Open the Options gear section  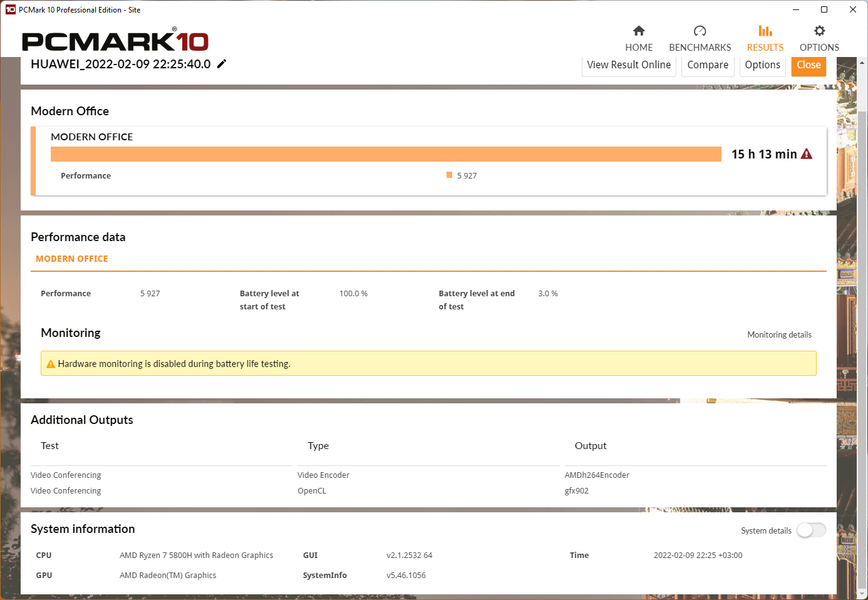819,39
